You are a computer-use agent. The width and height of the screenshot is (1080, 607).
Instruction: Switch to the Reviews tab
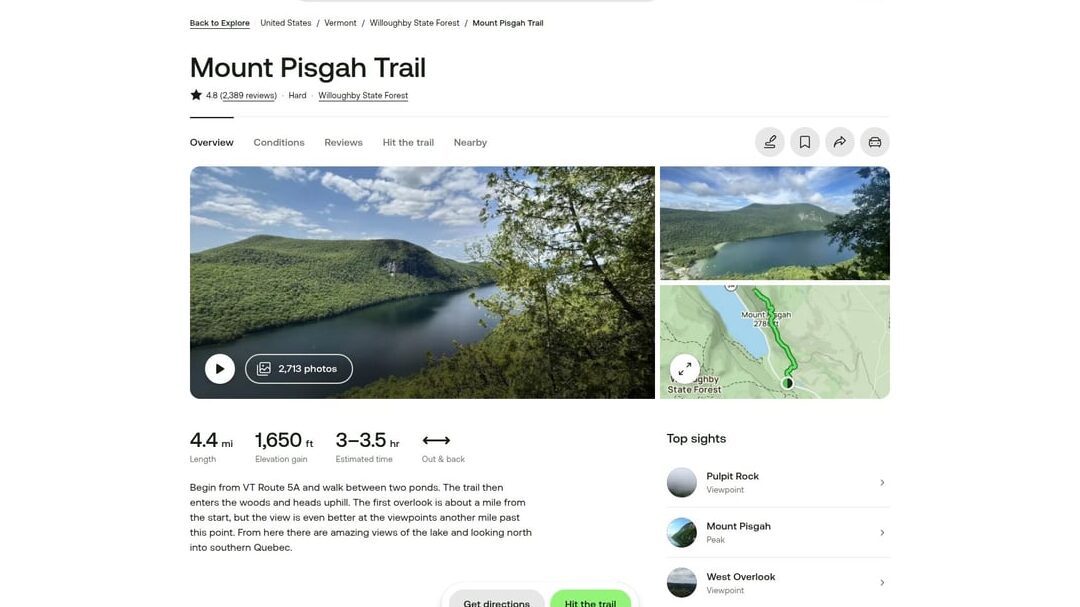click(x=344, y=143)
